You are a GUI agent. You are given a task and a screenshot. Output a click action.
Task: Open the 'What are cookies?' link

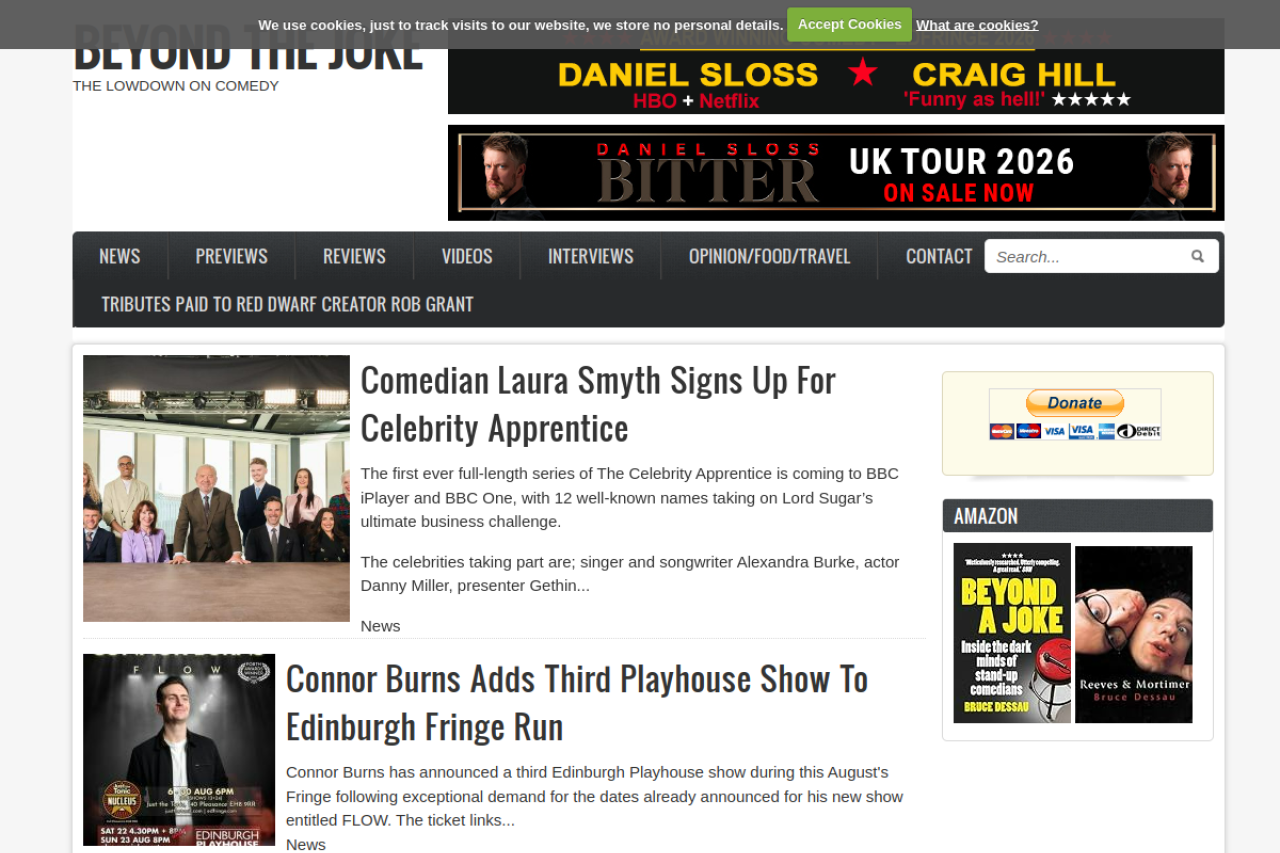pos(977,25)
